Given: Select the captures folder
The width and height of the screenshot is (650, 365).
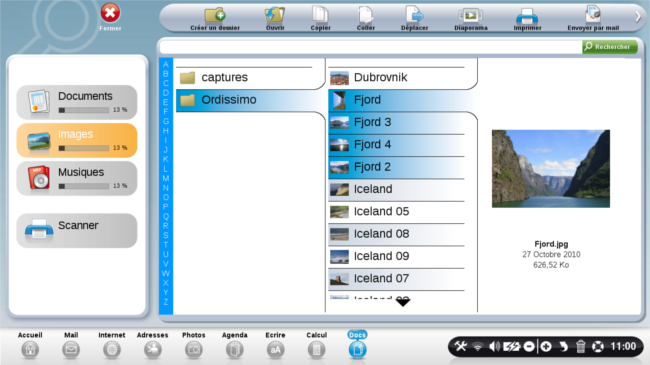Looking at the screenshot, I should pyautogui.click(x=250, y=78).
